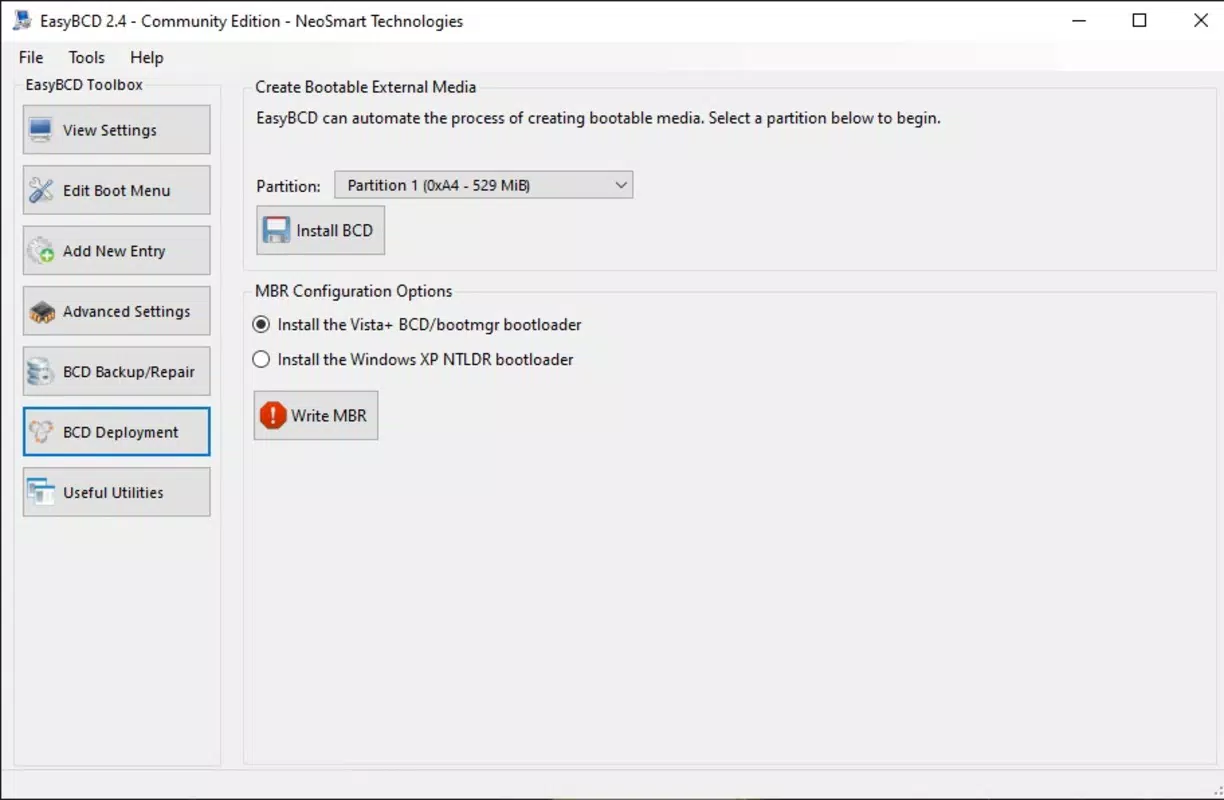
Task: Click the BCD Backup/Repair button label
Action: pos(129,372)
